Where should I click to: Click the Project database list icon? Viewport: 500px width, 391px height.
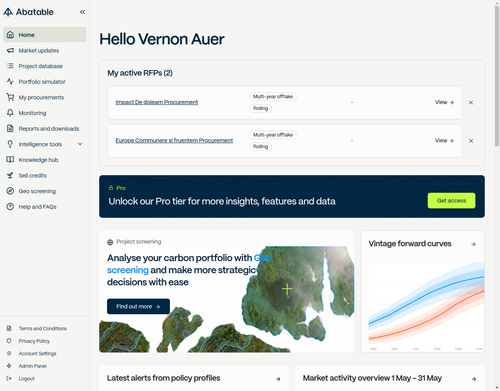[10, 66]
